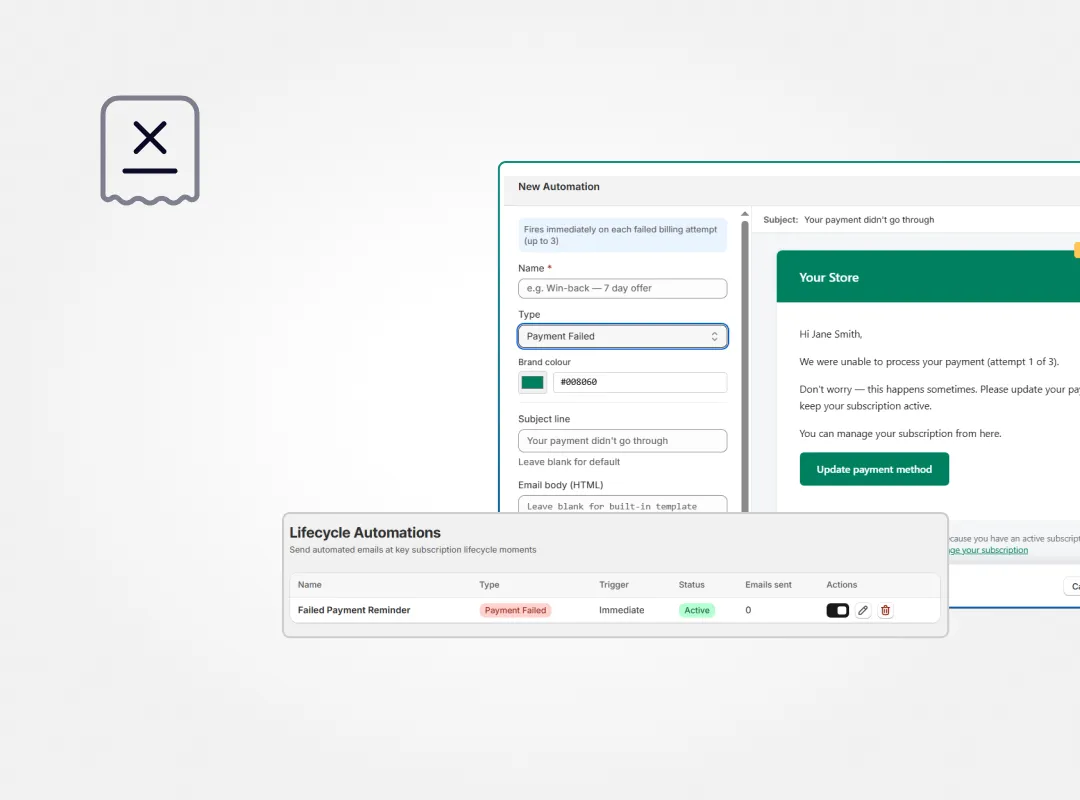The width and height of the screenshot is (1080, 800).
Task: Click Your Store header in email preview
Action: [x=829, y=278]
